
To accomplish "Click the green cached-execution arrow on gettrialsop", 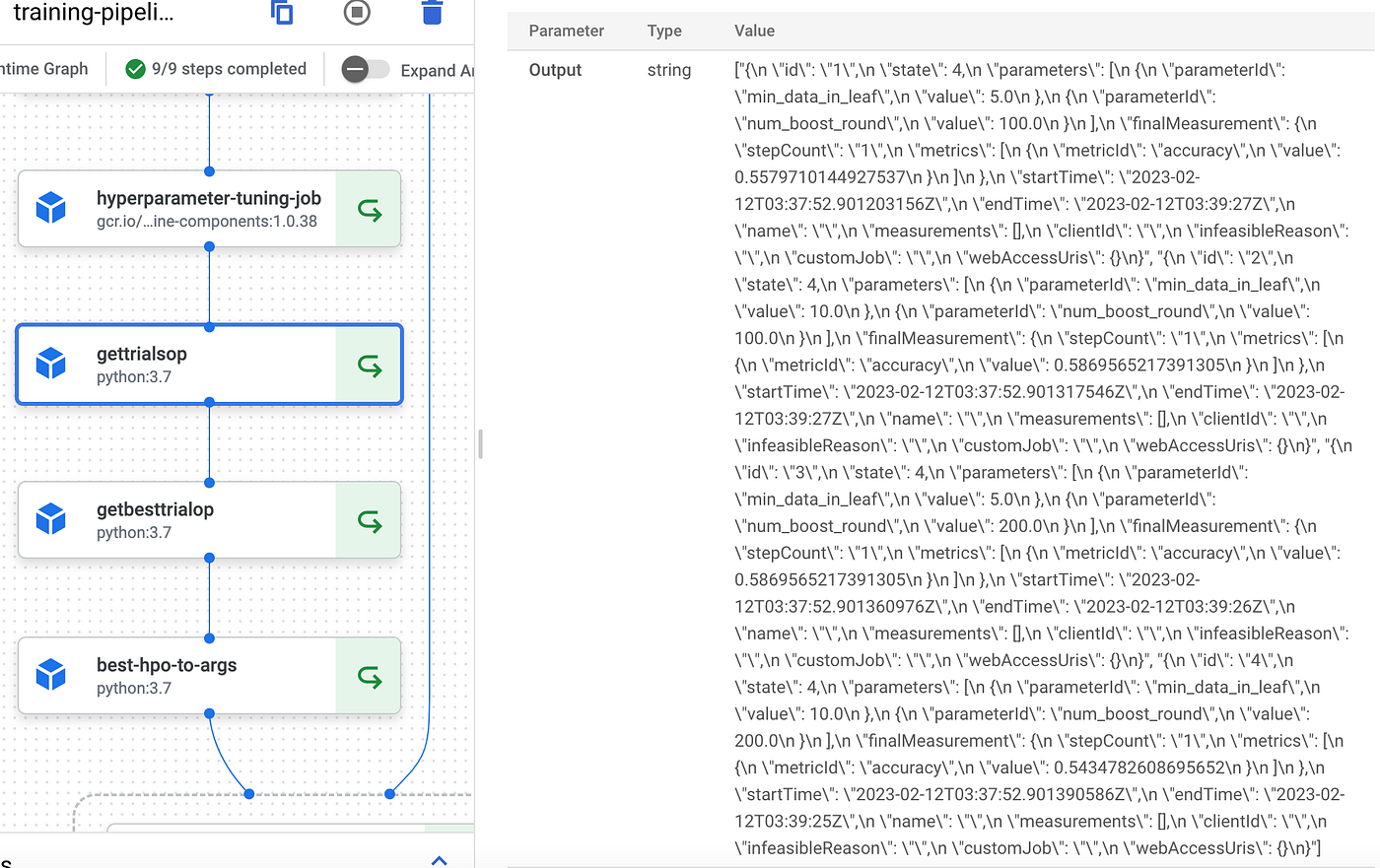I will [369, 364].
